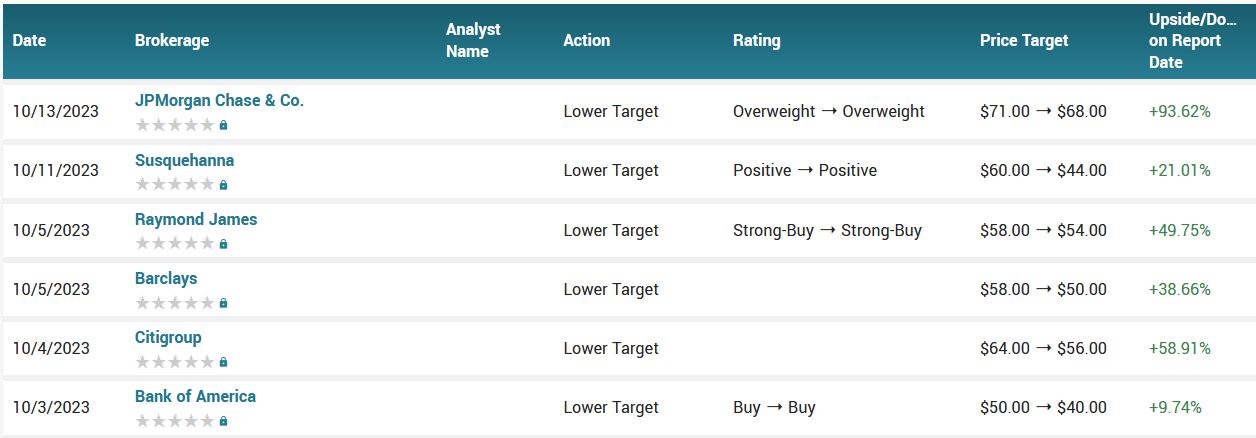Click the lock icon under Barclays
Image resolution: width=1256 pixels, height=438 pixels.
pyautogui.click(x=223, y=303)
